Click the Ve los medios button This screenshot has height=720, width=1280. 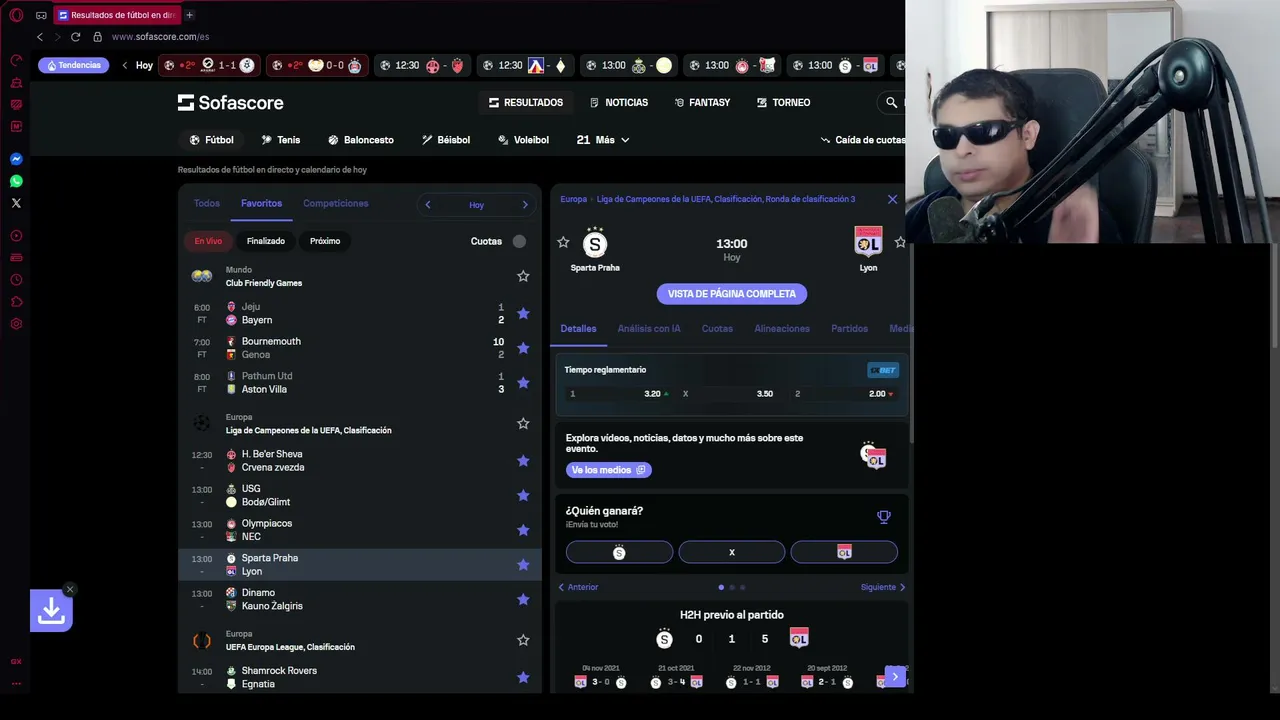click(x=608, y=470)
